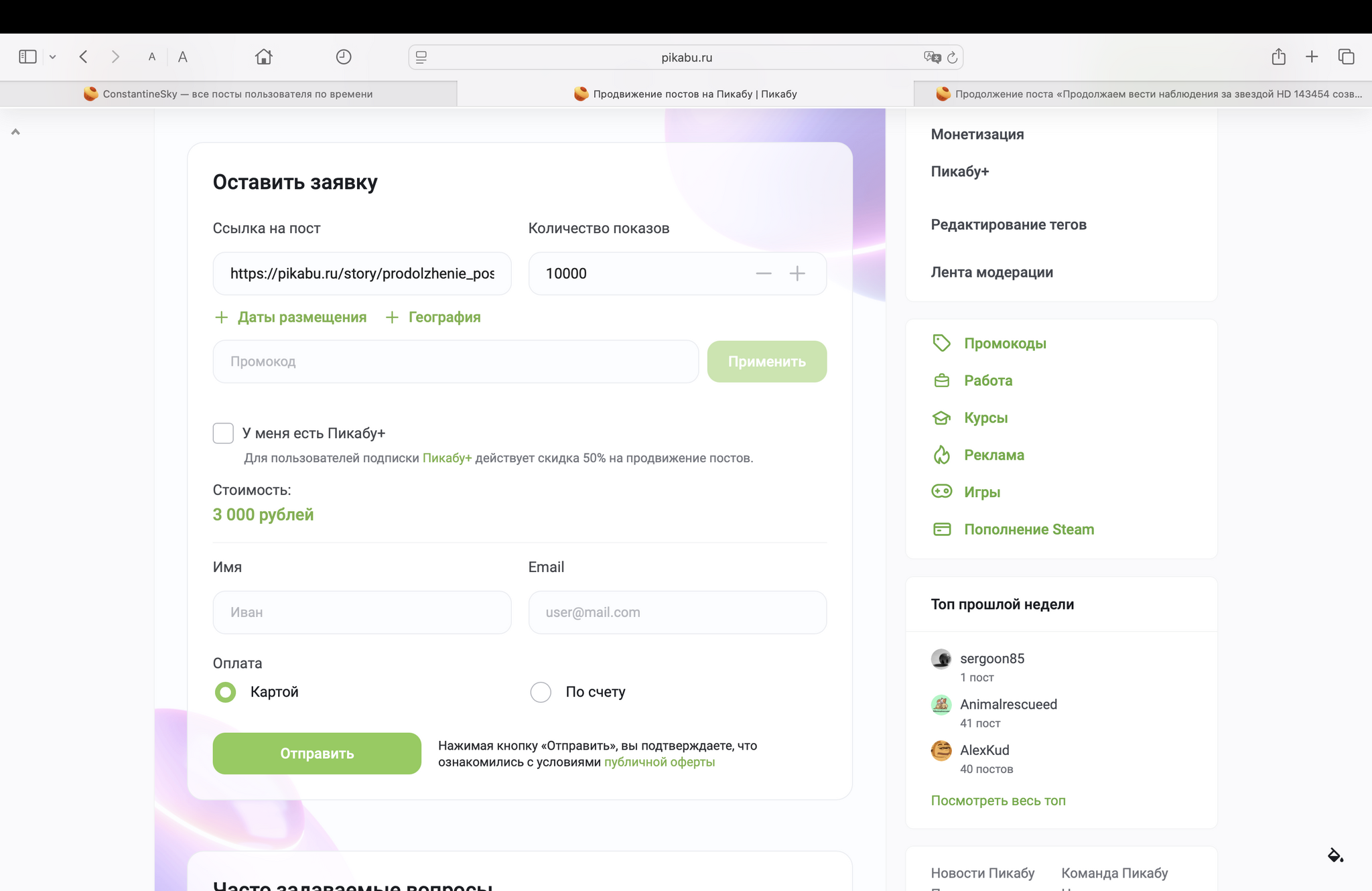Open the Safari home page icon
This screenshot has height=891, width=1372.
point(263,57)
